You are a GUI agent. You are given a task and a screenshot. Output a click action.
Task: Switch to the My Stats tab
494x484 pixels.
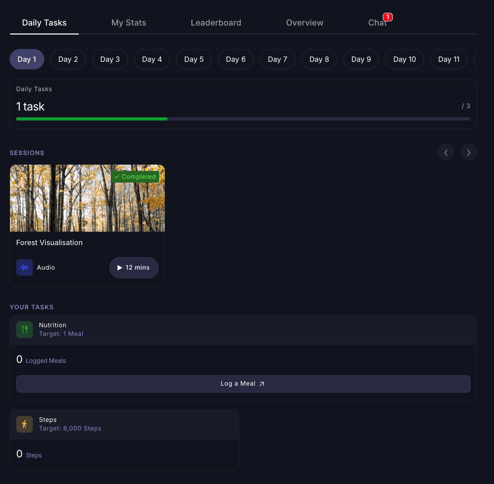pyautogui.click(x=129, y=23)
